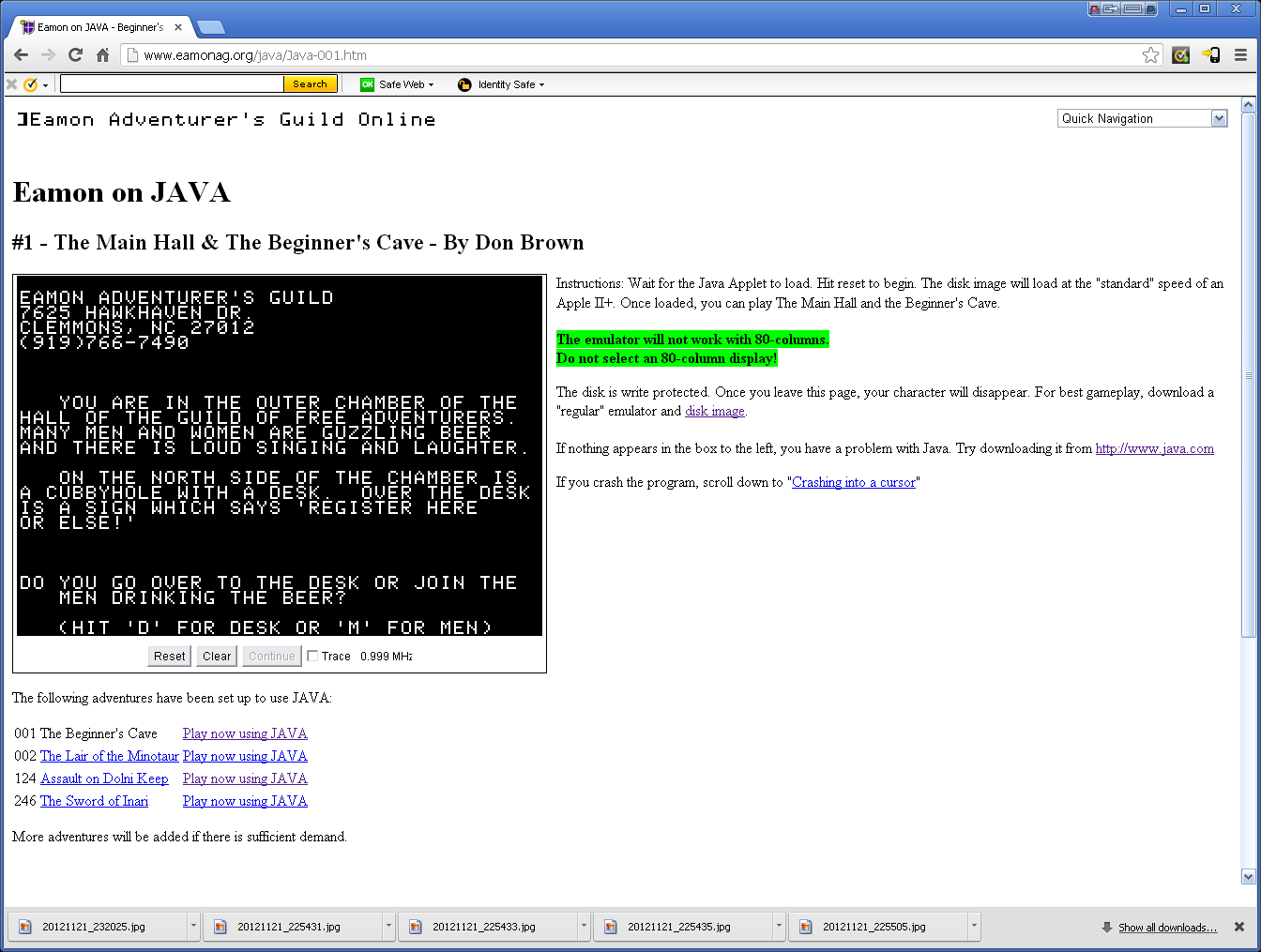
Task: Close the downloads bar
Action: [x=1239, y=927]
